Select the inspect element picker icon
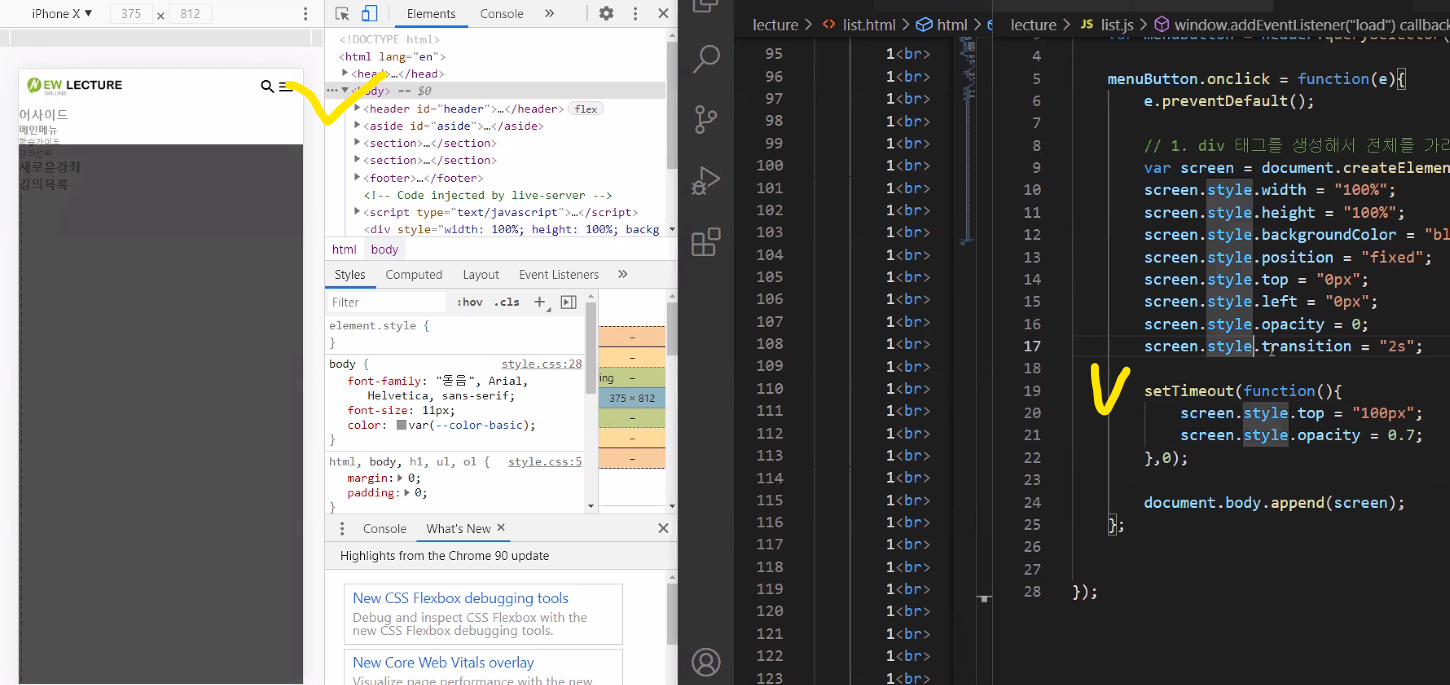 click(342, 14)
